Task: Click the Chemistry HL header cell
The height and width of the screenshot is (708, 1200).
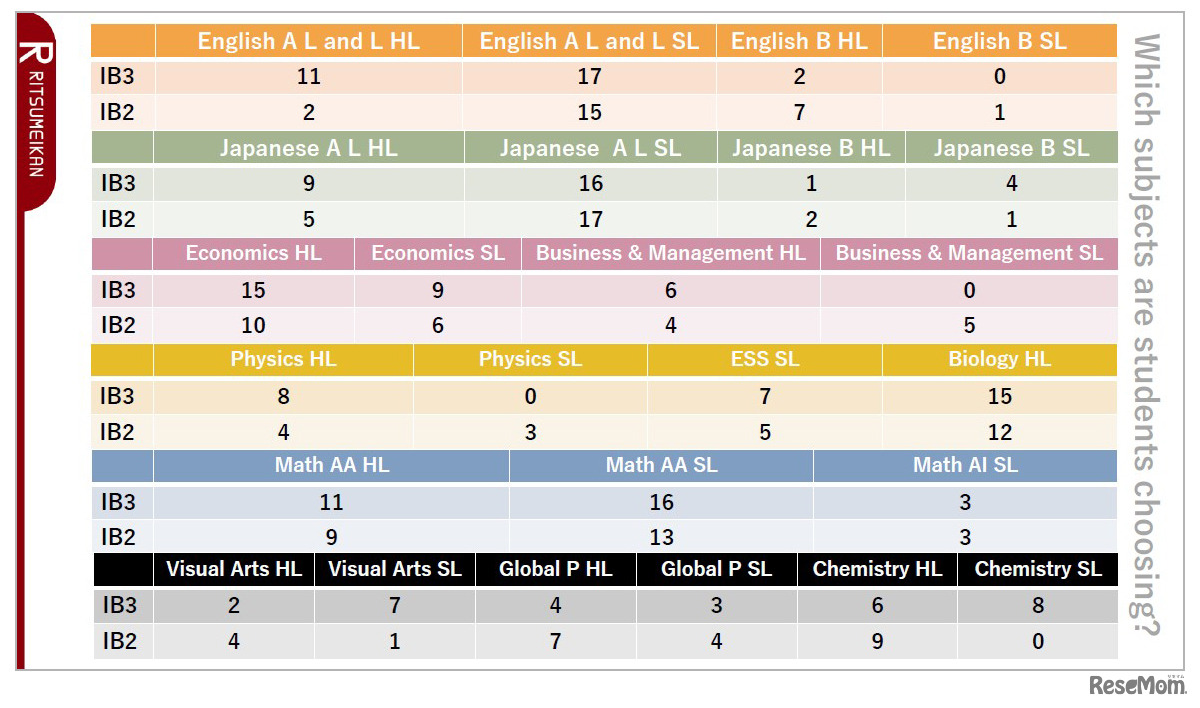Action: pos(877,569)
